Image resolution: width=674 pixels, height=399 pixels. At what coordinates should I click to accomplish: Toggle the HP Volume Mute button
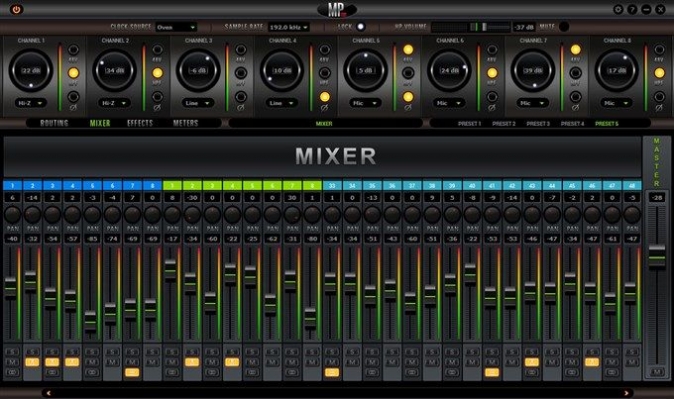click(564, 27)
